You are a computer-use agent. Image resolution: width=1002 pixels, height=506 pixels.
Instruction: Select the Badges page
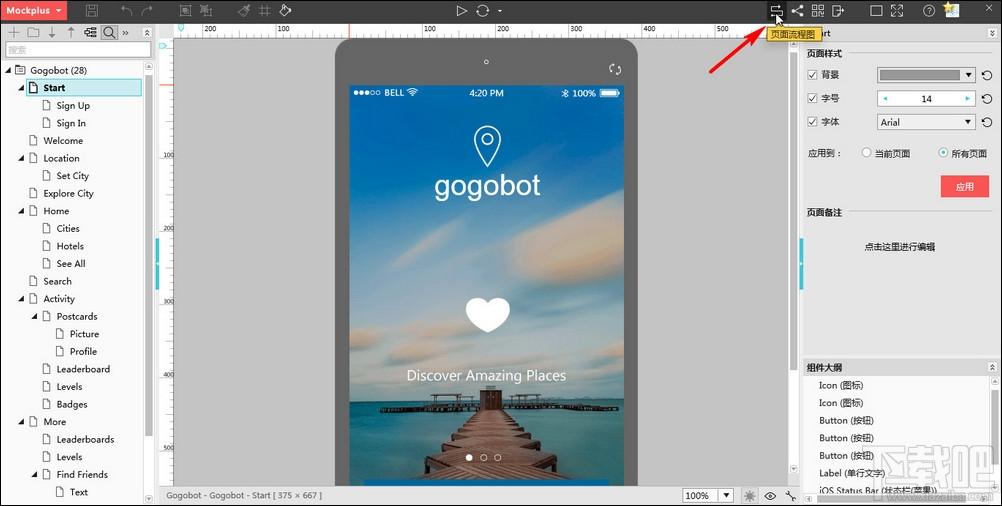pyautogui.click(x=72, y=404)
